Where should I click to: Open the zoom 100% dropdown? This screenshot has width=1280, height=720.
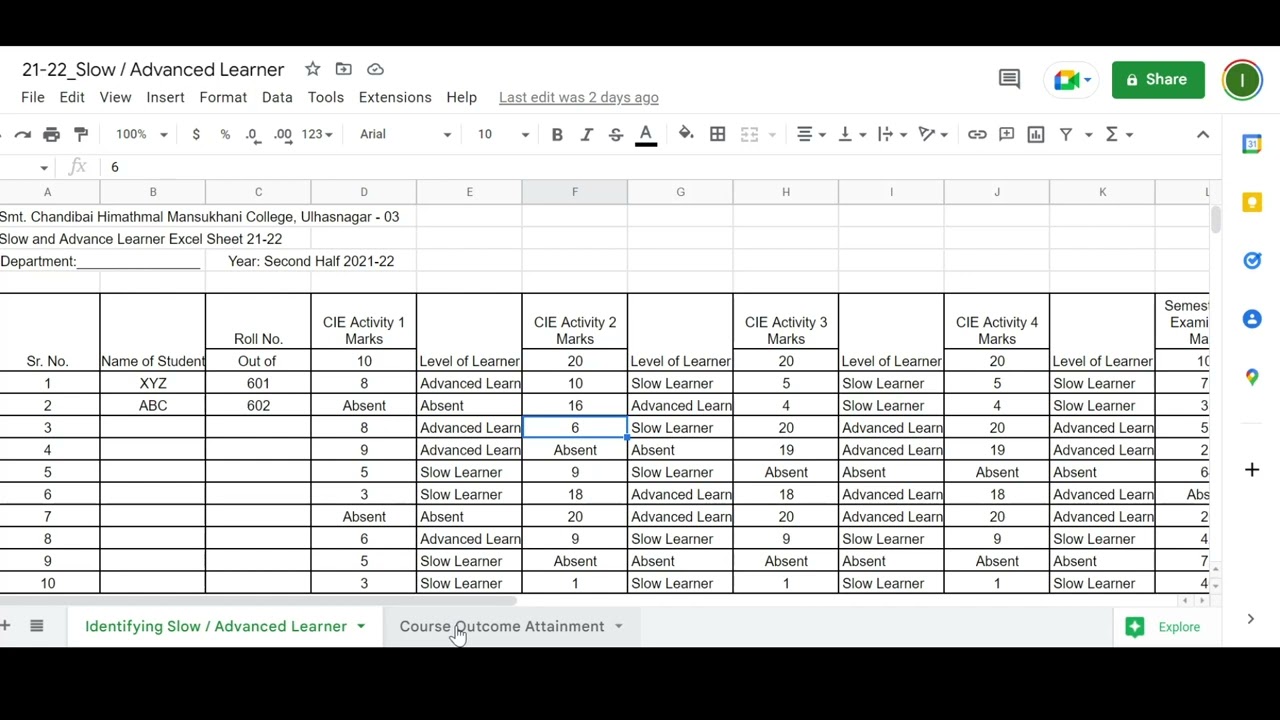pyautogui.click(x=141, y=134)
